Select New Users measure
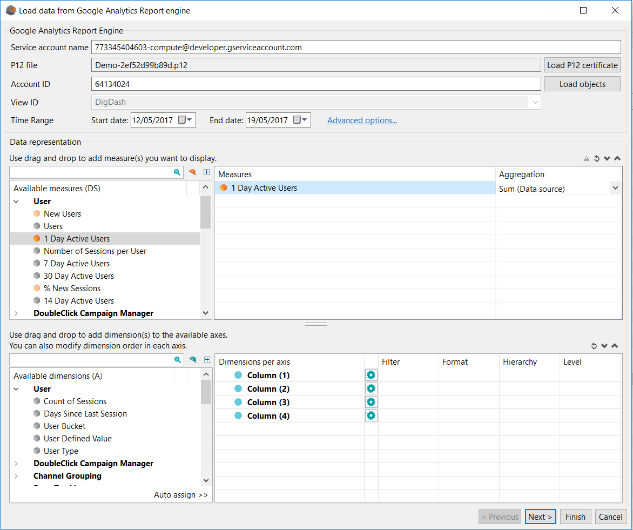This screenshot has width=633, height=530. point(62,214)
